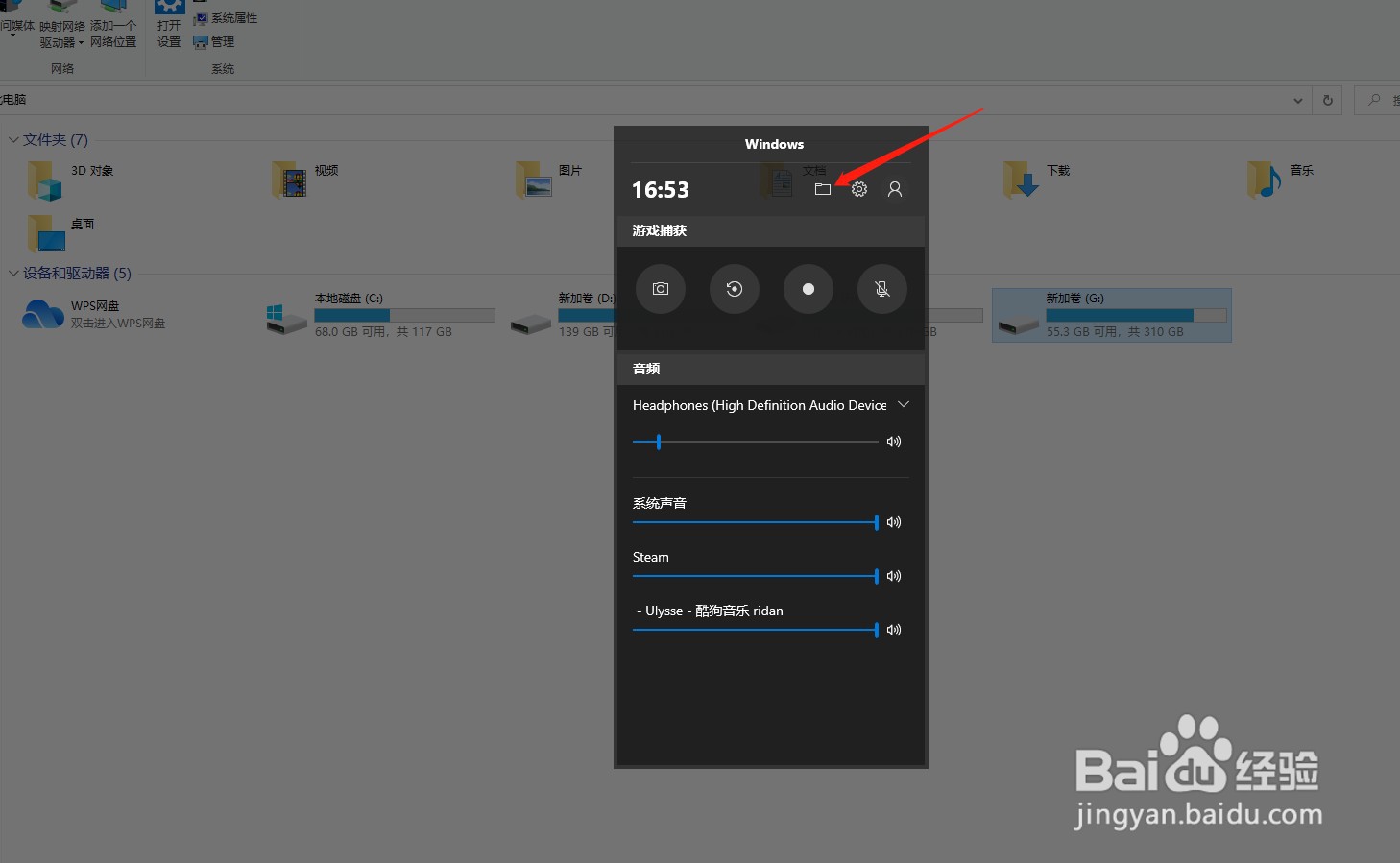
Task: Open the Xbox profile account icon
Action: pos(895,189)
